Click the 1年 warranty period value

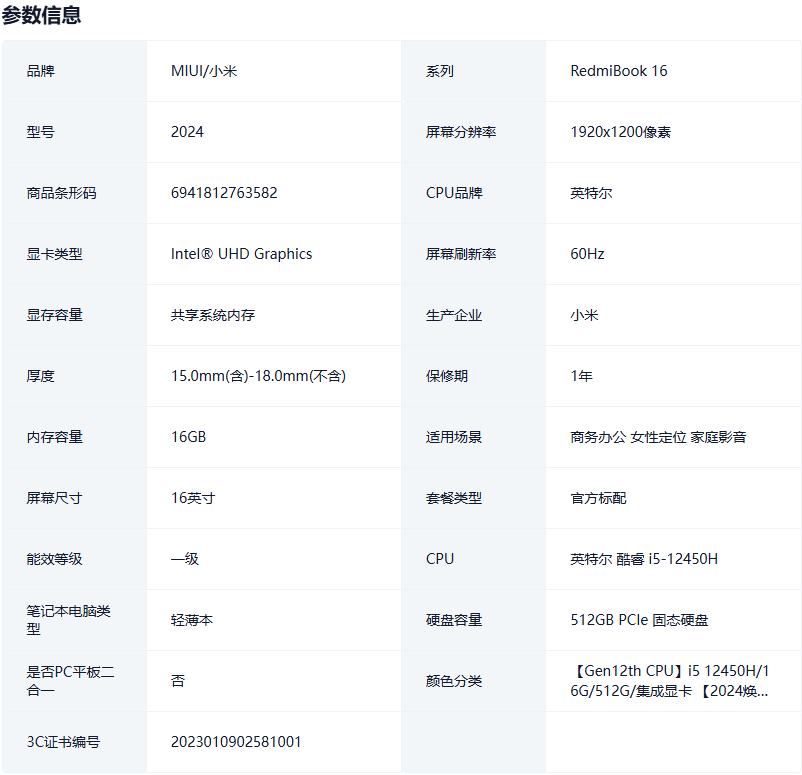[581, 376]
